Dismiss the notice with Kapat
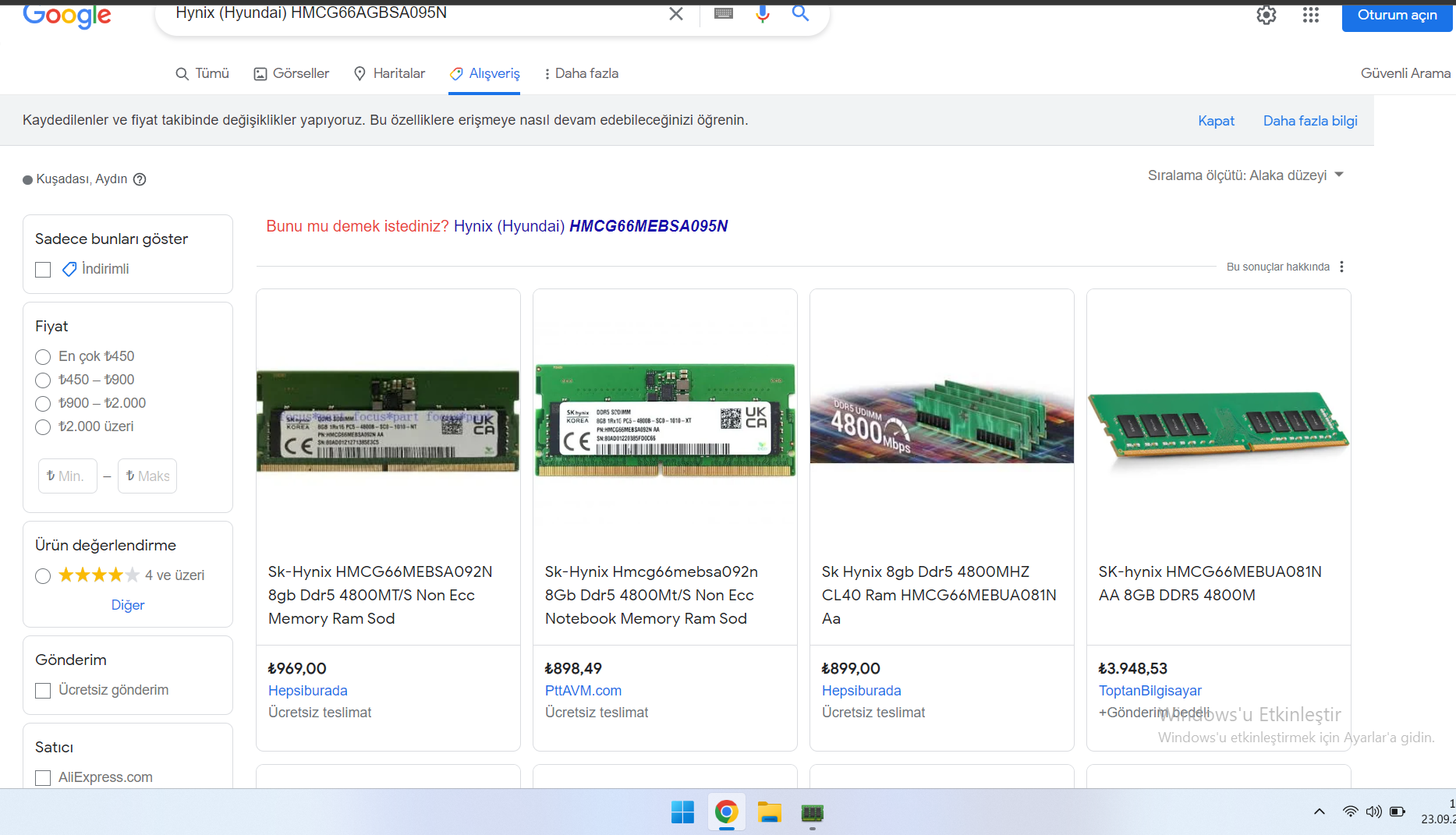1456x835 pixels. [1216, 121]
